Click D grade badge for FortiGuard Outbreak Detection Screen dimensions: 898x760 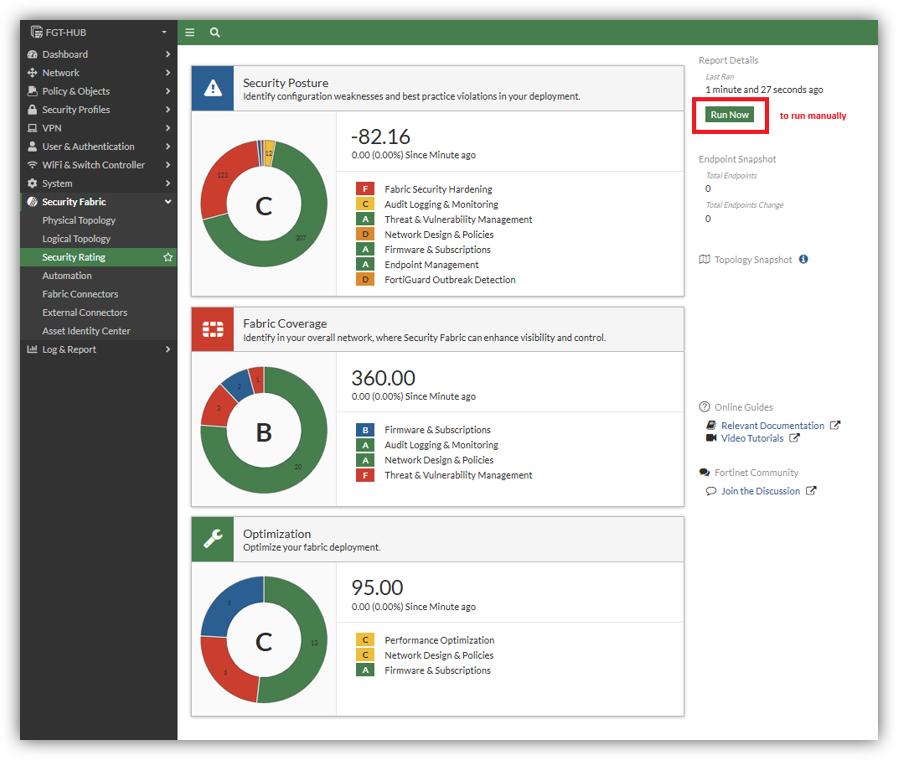point(365,279)
